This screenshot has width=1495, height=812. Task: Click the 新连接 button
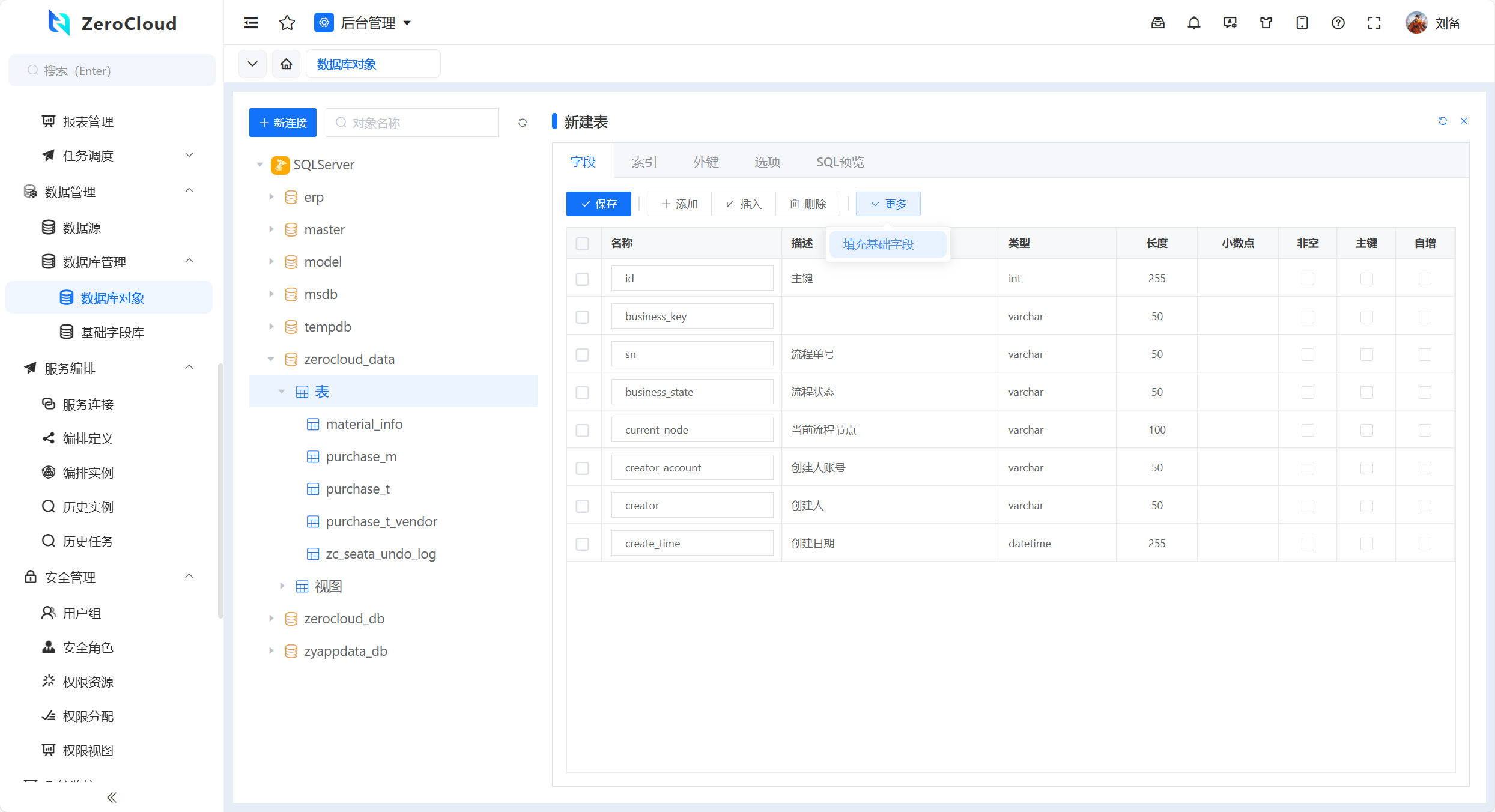pyautogui.click(x=283, y=123)
